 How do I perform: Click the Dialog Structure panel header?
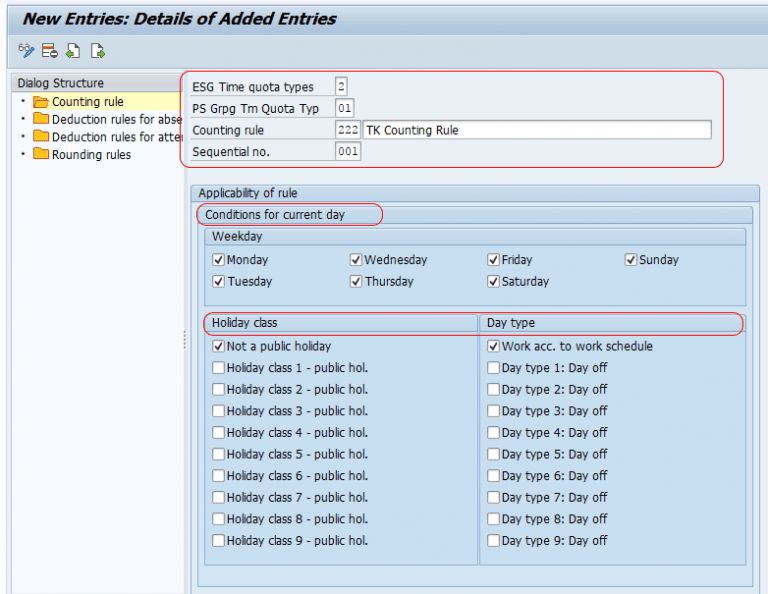(x=97, y=83)
